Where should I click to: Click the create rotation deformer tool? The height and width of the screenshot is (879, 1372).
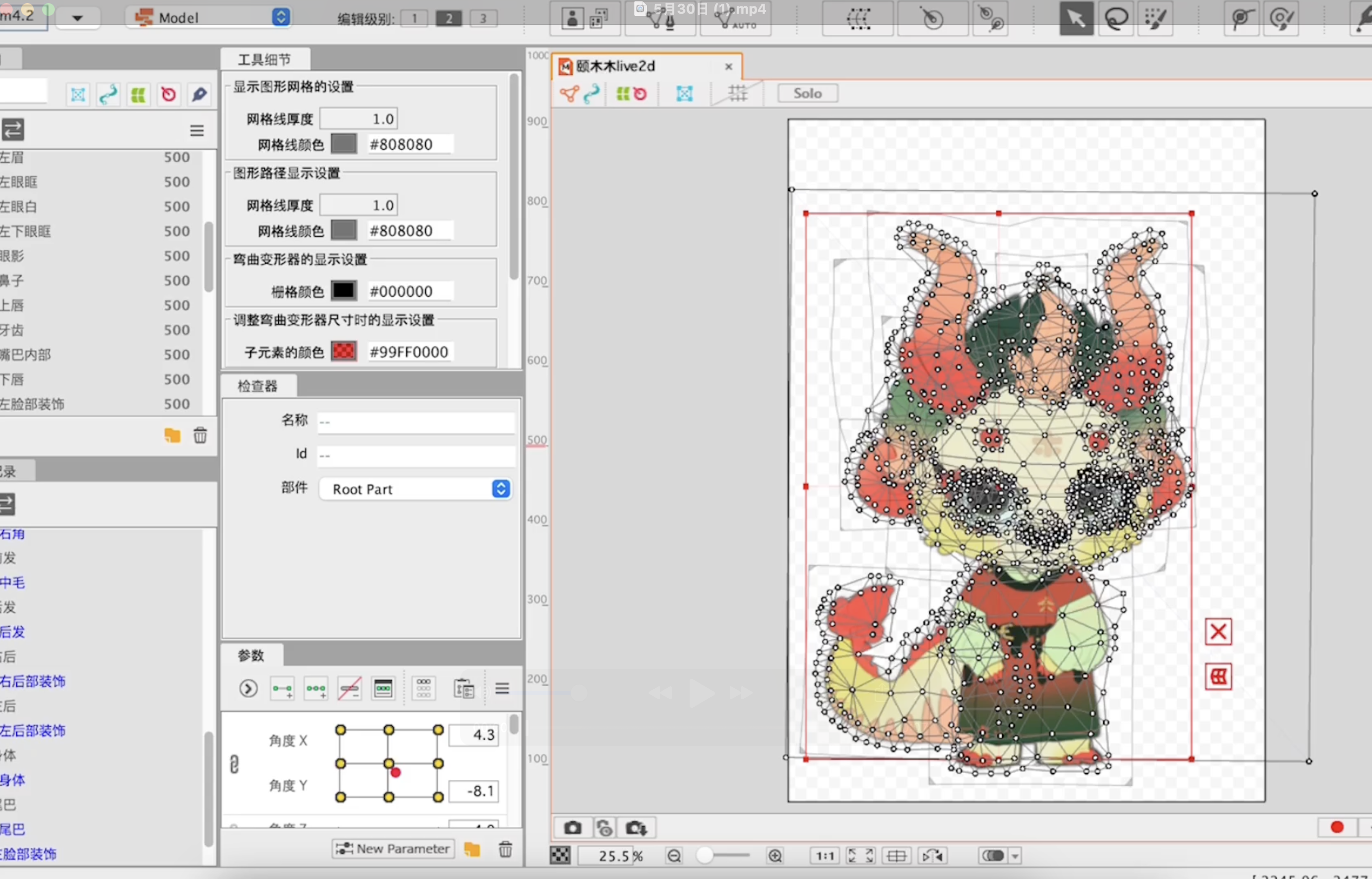click(x=932, y=19)
